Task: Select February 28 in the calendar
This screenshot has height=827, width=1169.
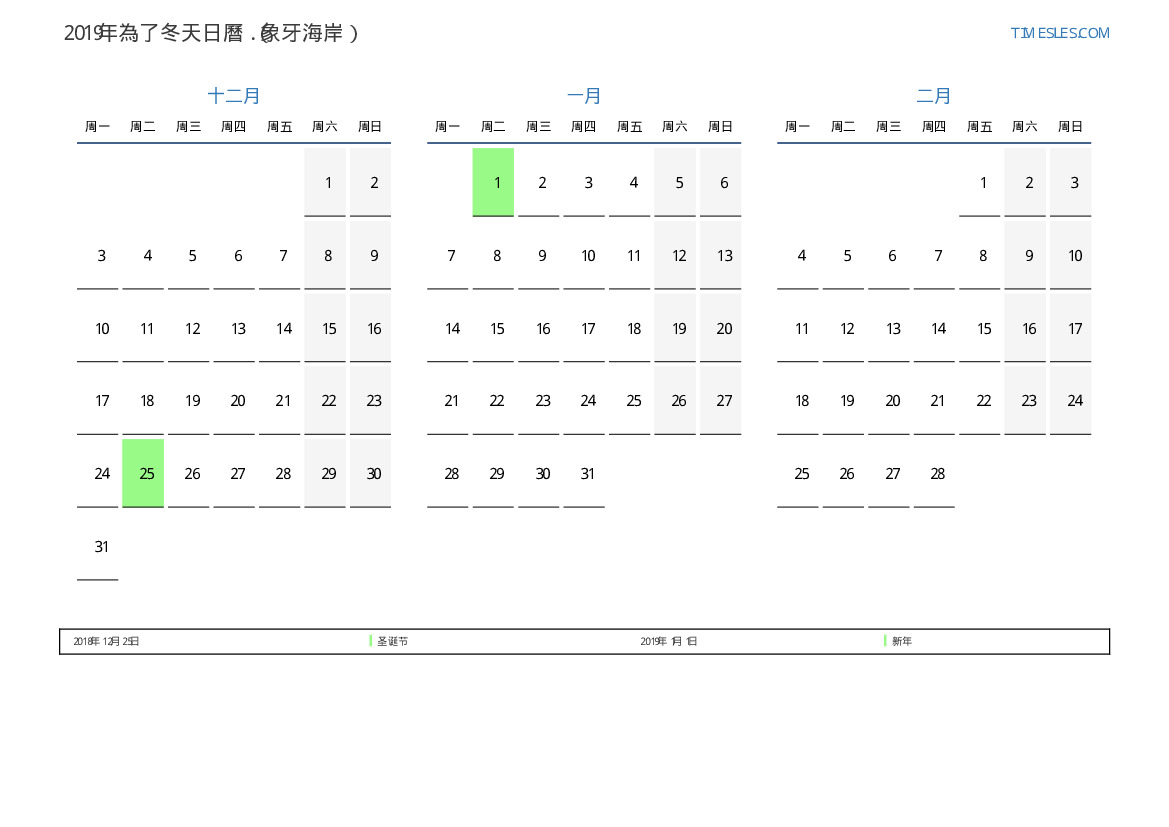Action: (937, 474)
